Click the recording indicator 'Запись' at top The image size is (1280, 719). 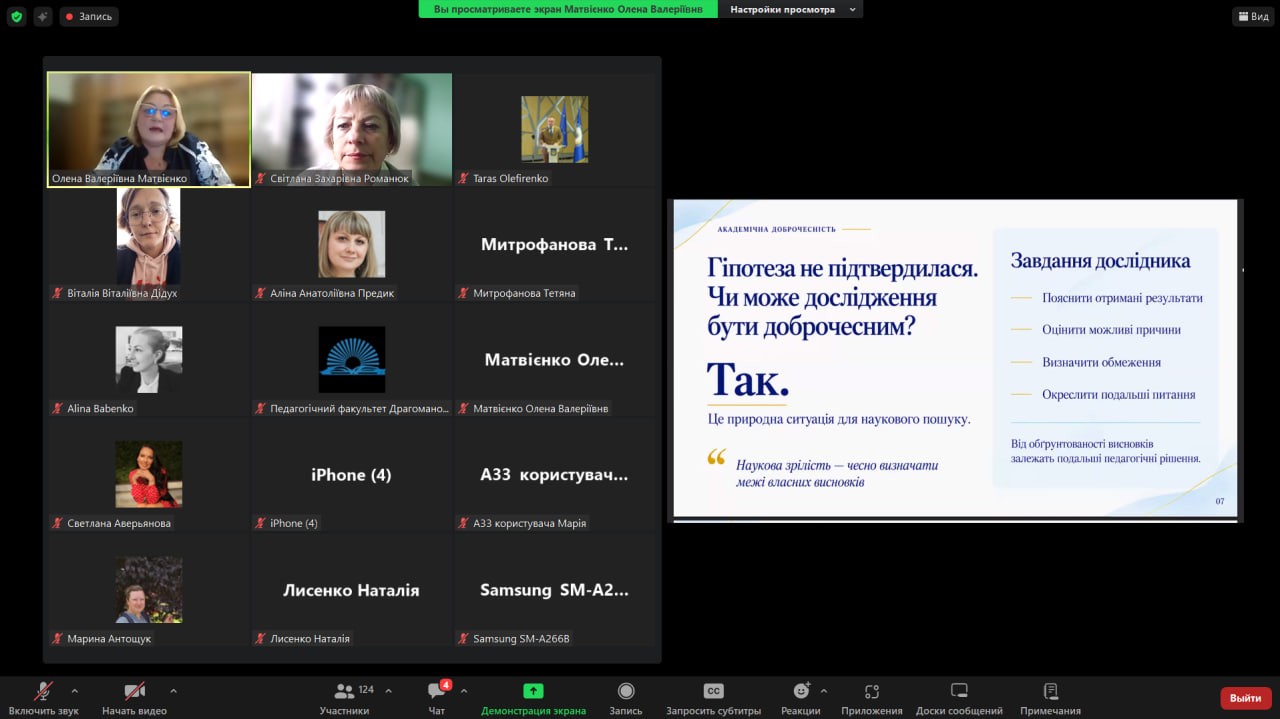tap(89, 16)
